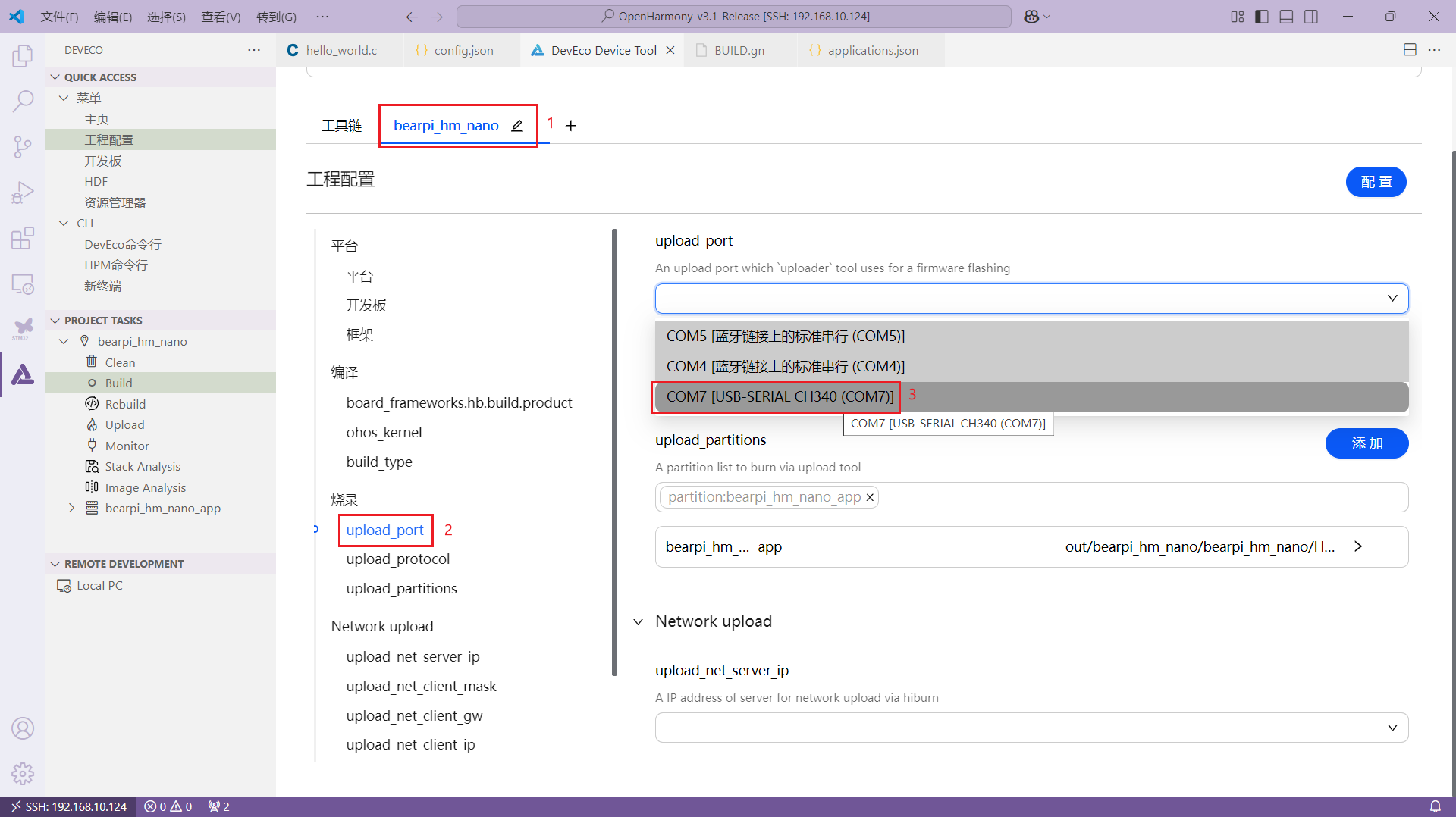Toggle the primary sidebar layout button
This screenshot has height=817, width=1456.
click(x=1262, y=17)
